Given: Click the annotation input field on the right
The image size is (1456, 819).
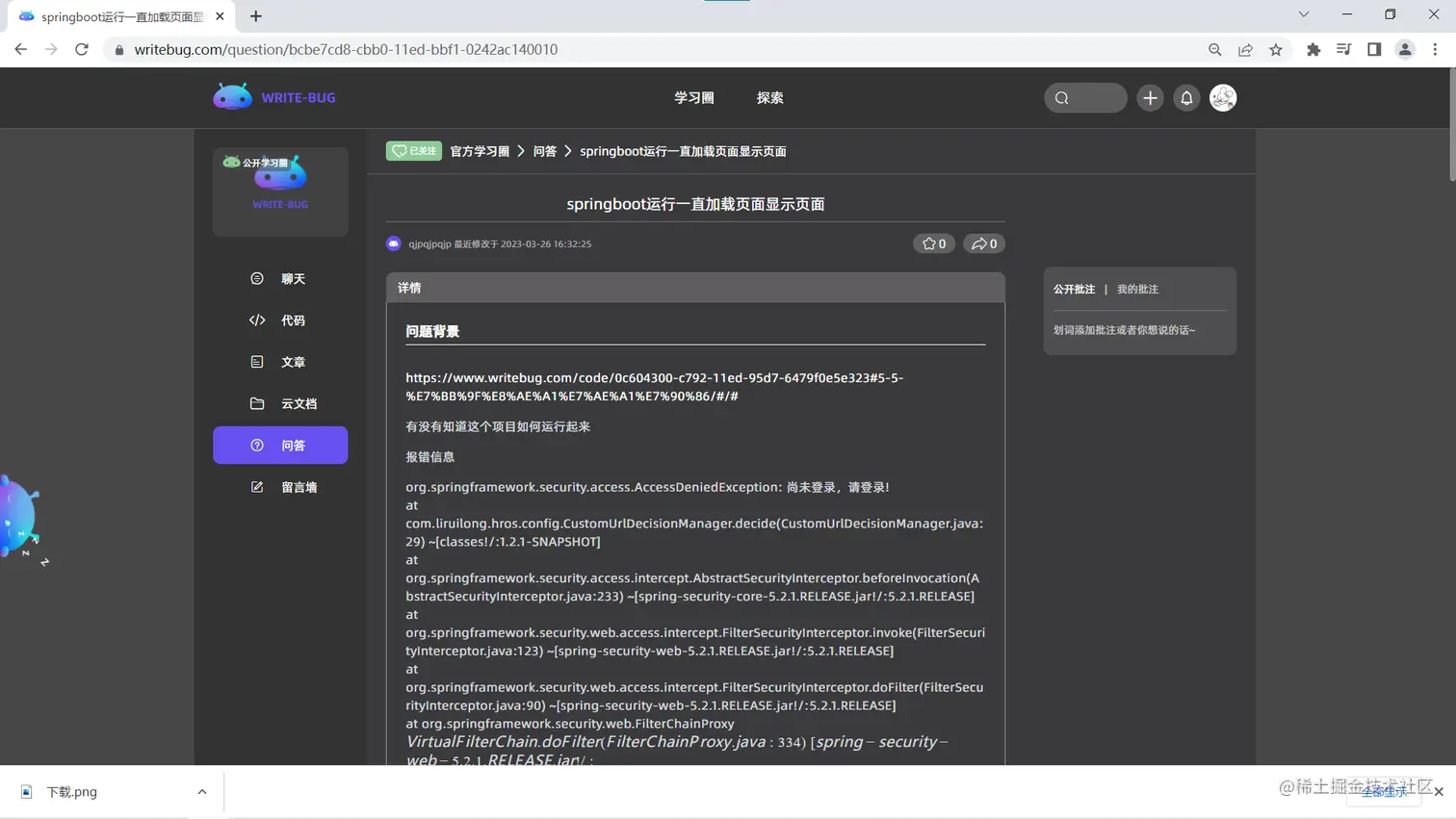Looking at the screenshot, I should (1125, 330).
